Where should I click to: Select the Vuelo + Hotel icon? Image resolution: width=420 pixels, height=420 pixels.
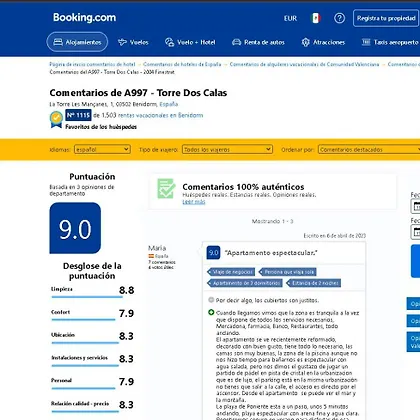pos(170,42)
